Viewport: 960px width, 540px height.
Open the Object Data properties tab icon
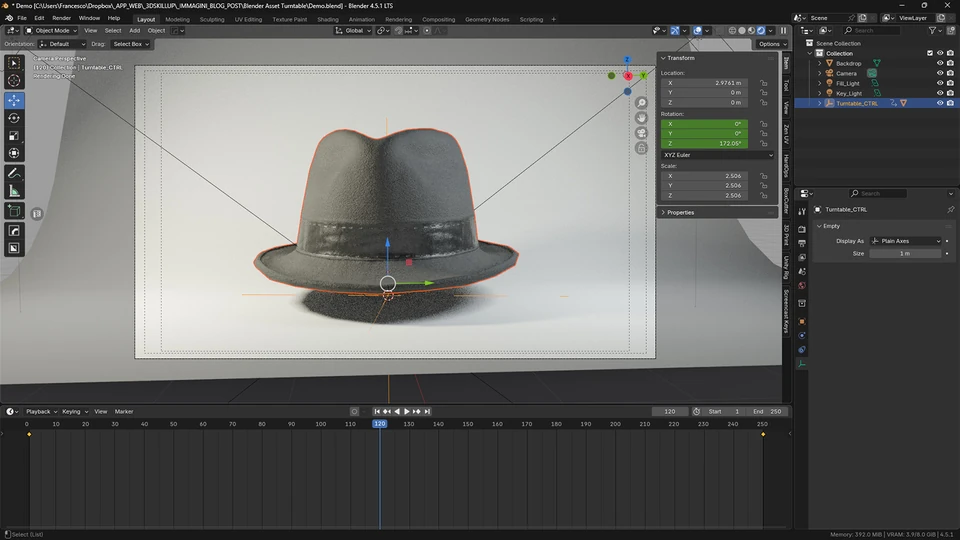[801, 364]
